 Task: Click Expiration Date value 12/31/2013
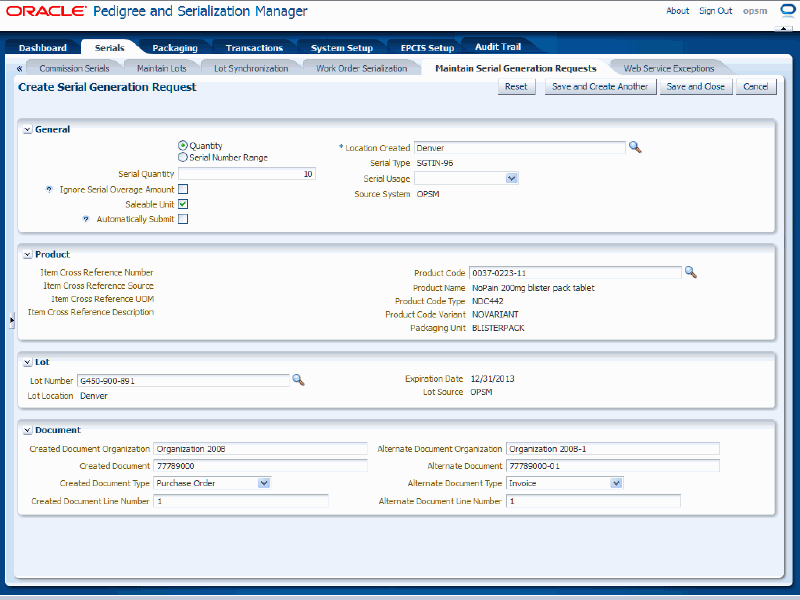point(492,379)
